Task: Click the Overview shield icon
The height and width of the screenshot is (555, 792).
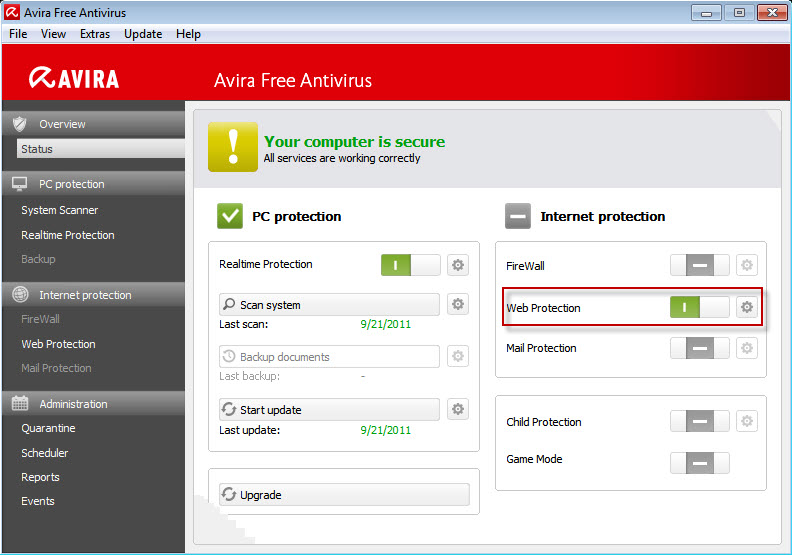Action: pyautogui.click(x=20, y=124)
